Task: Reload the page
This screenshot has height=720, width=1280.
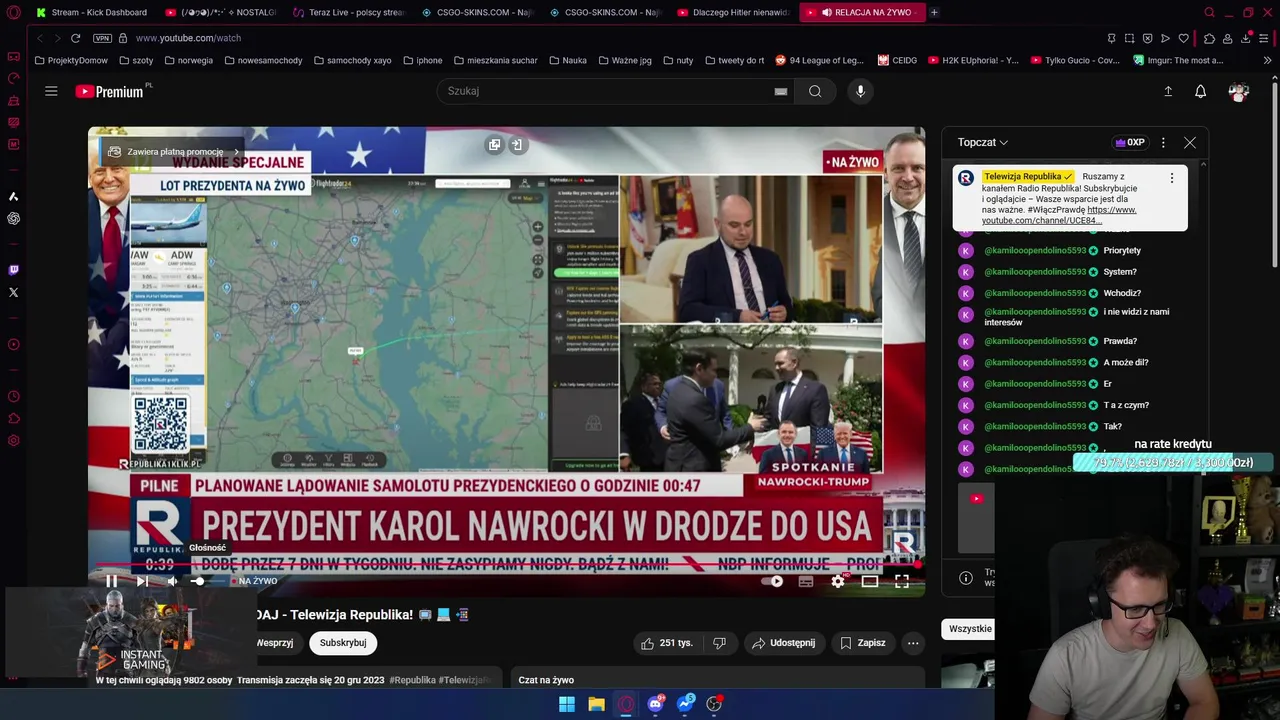Action: click(75, 38)
